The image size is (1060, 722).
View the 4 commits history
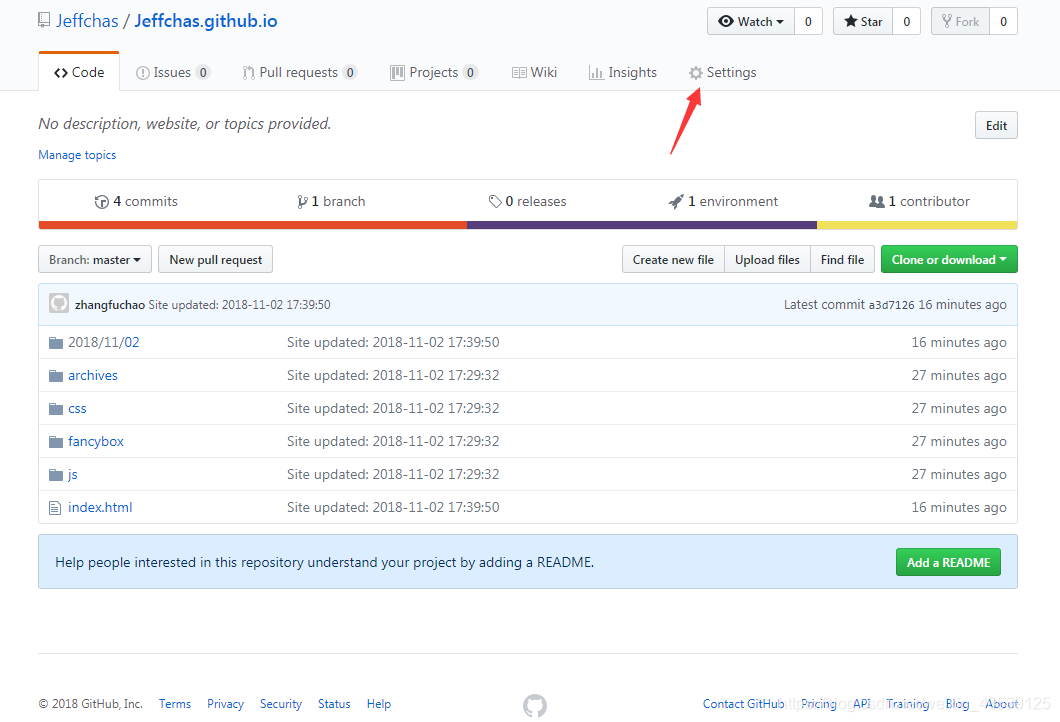(136, 201)
